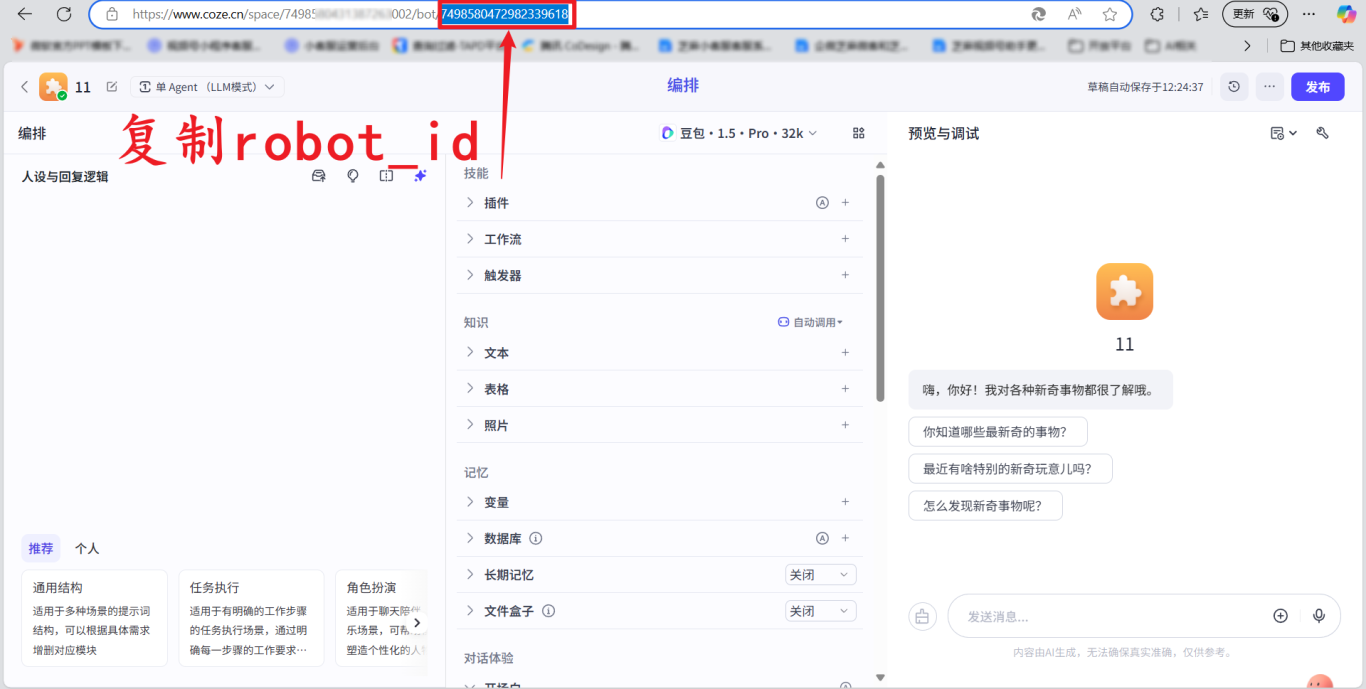
Task: Reload the page with the refresh icon
Action: click(64, 14)
